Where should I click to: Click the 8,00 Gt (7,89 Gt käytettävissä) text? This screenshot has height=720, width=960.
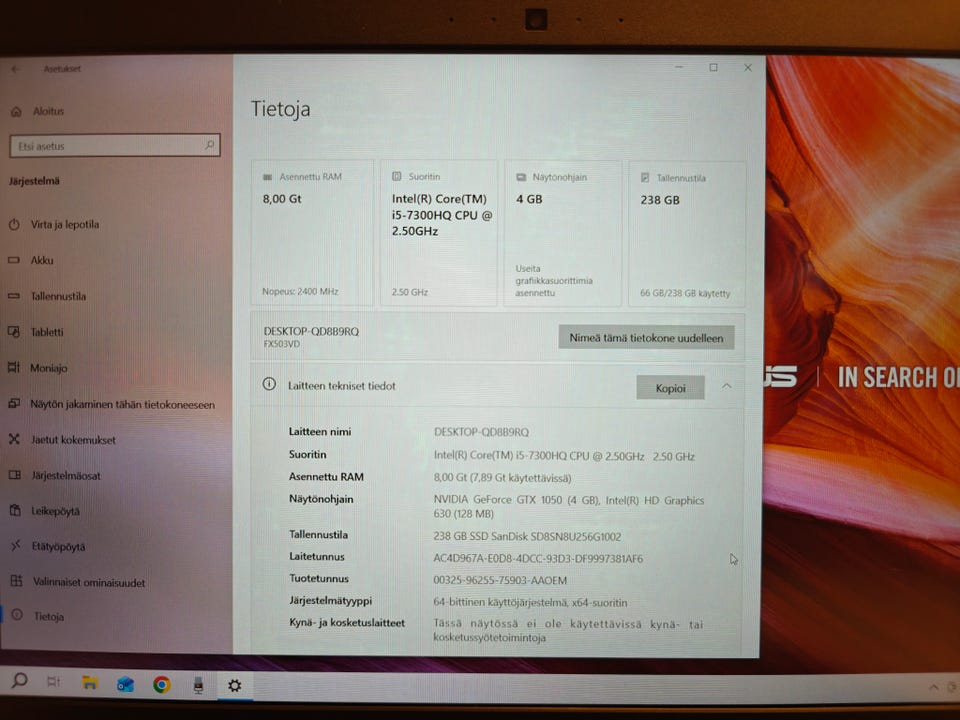[x=502, y=478]
